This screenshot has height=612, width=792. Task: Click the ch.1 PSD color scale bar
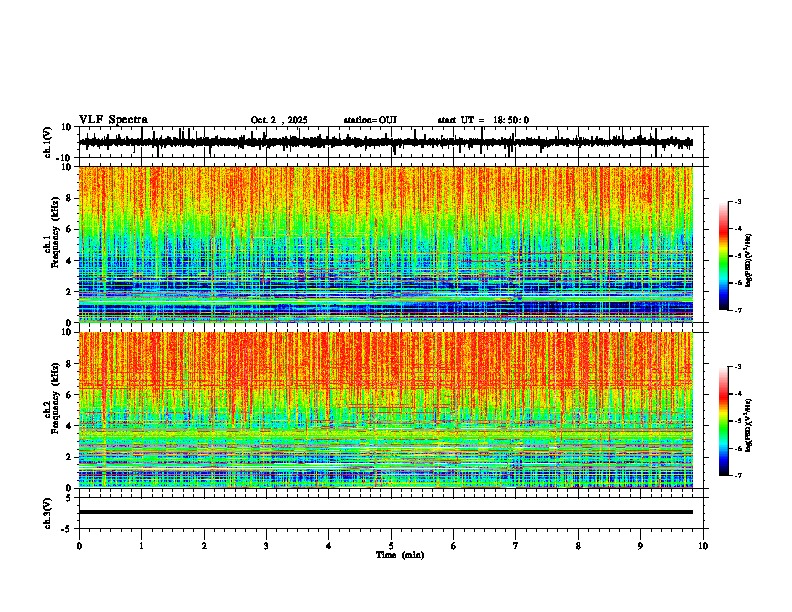723,256
